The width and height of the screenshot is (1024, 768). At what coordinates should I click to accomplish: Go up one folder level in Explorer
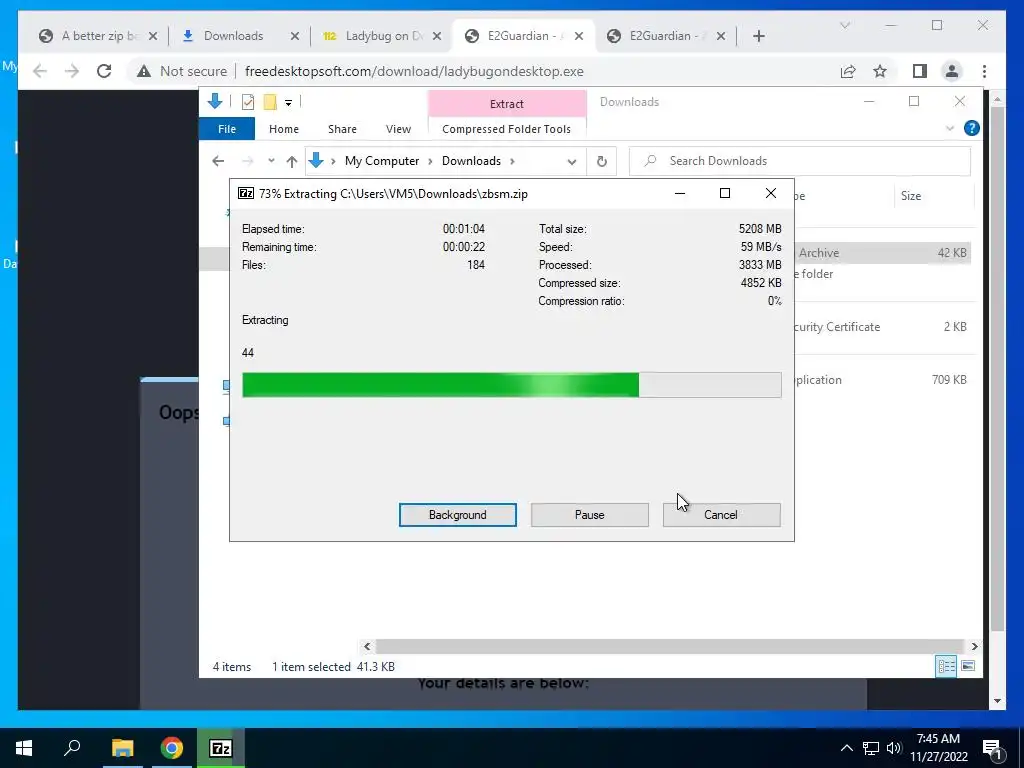[292, 161]
